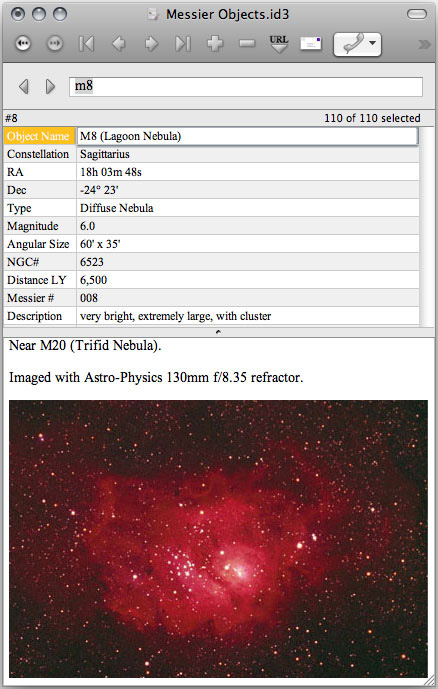
Task: Open the URL toolbar icon
Action: pos(279,44)
